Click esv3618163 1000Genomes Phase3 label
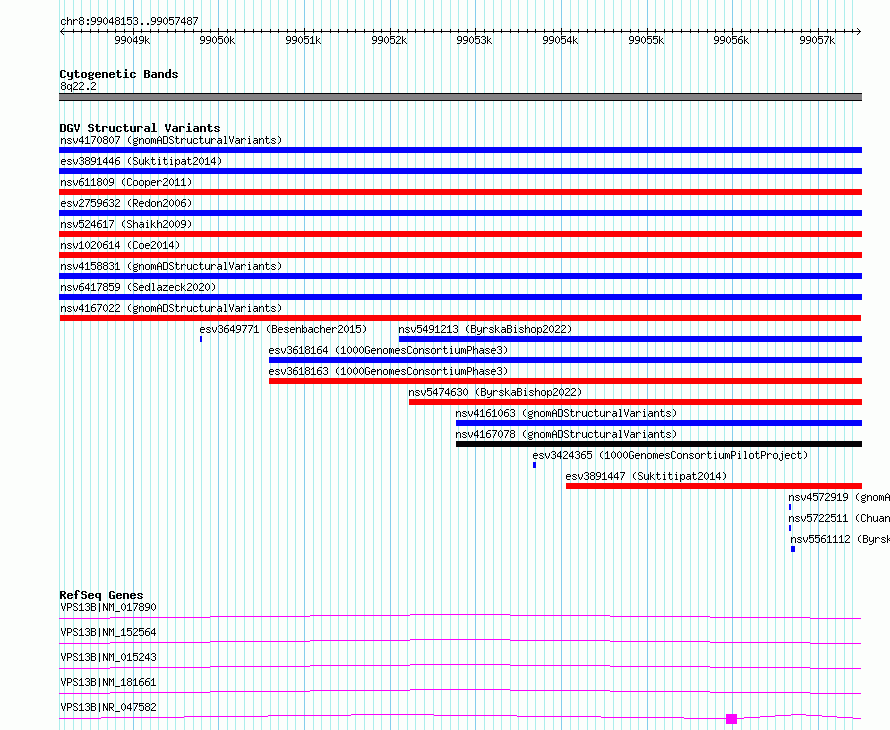This screenshot has width=890, height=730. click(388, 371)
